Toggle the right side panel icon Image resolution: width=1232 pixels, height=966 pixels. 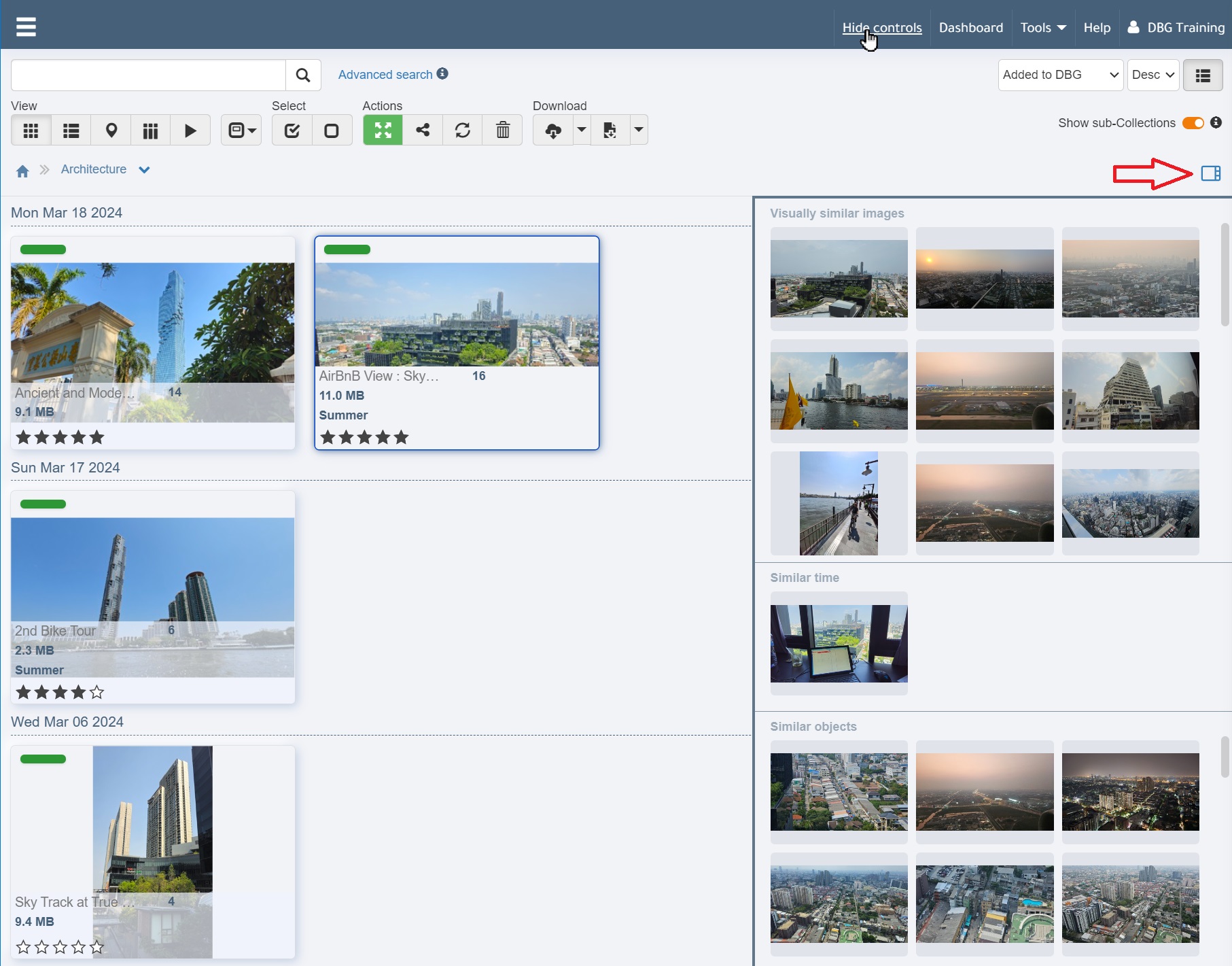tap(1210, 173)
